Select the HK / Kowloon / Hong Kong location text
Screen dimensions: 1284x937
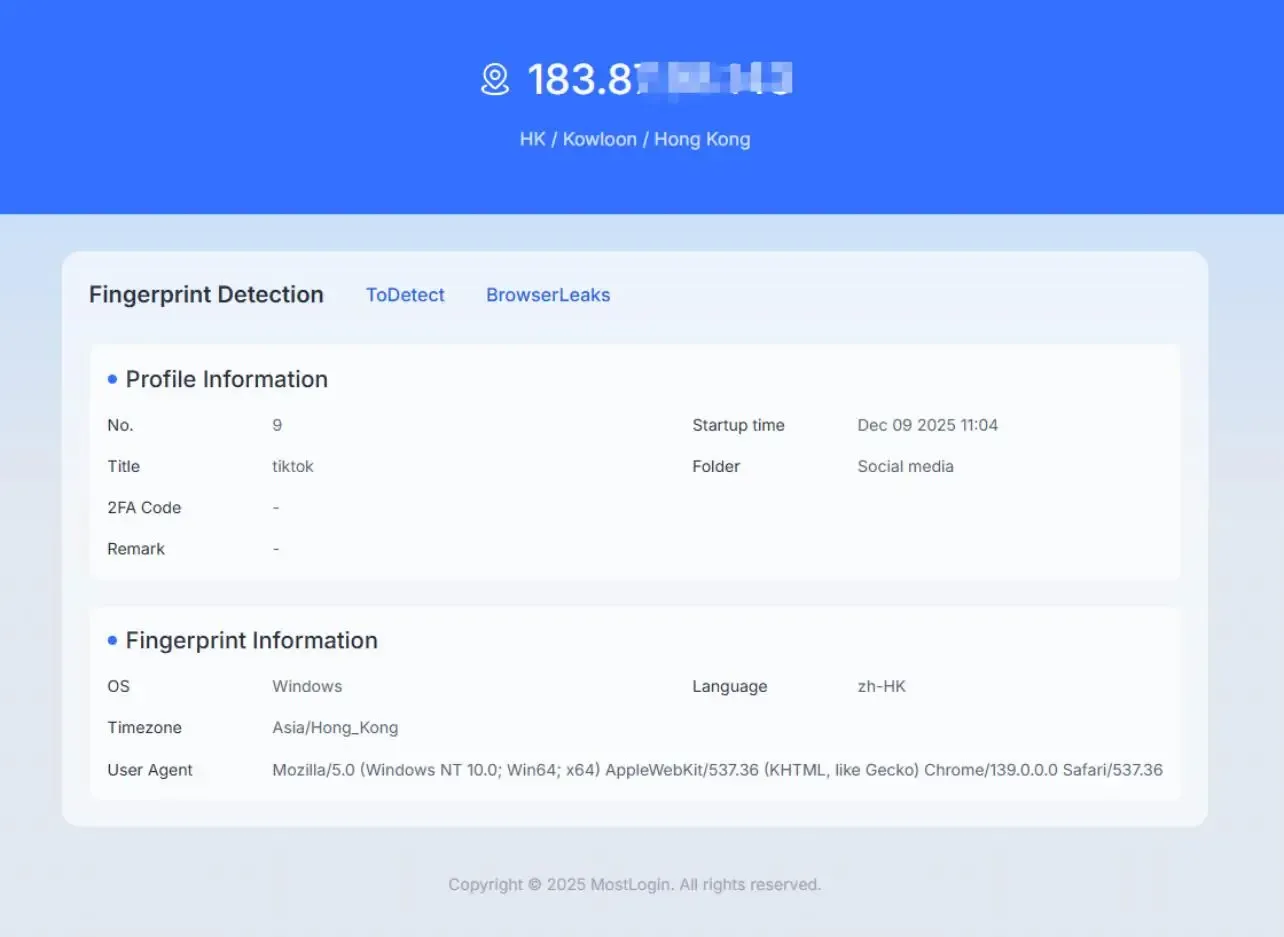(636, 139)
